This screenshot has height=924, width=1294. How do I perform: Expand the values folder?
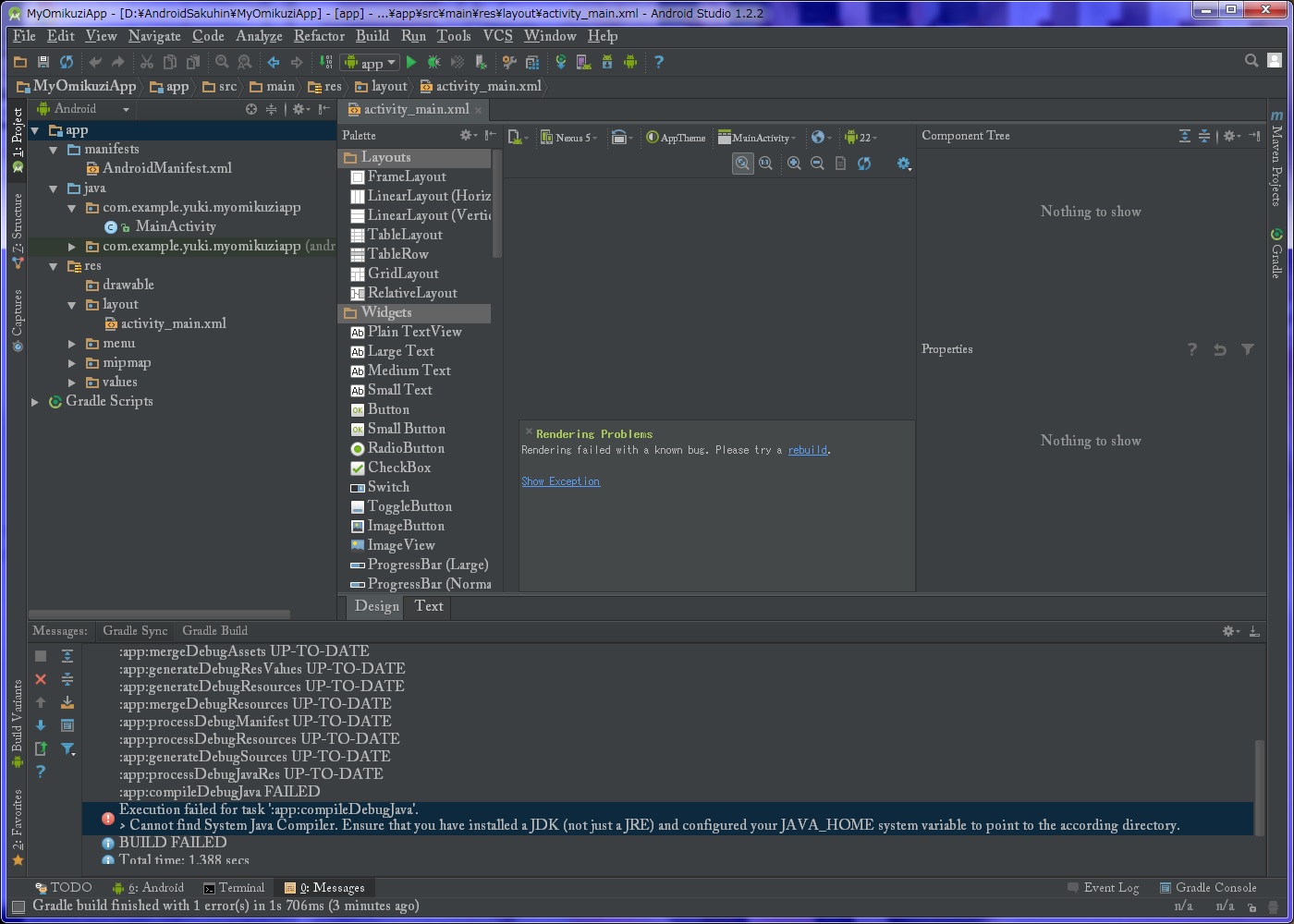(72, 383)
